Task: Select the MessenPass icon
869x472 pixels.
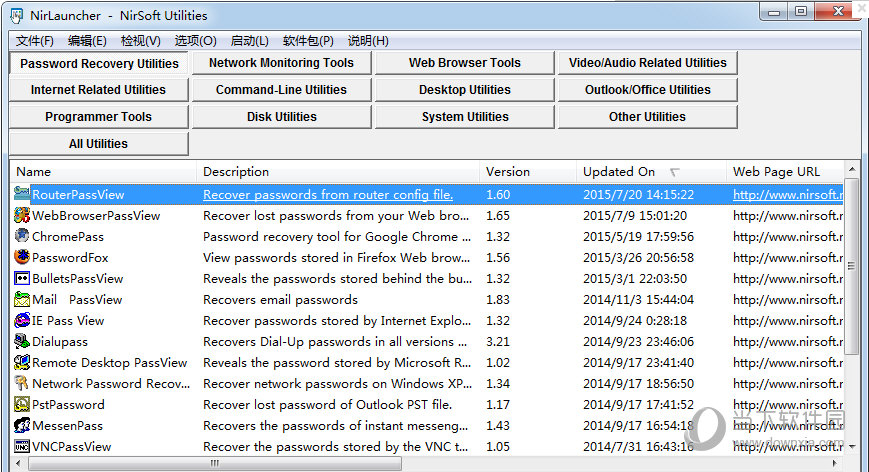Action: click(x=22, y=425)
